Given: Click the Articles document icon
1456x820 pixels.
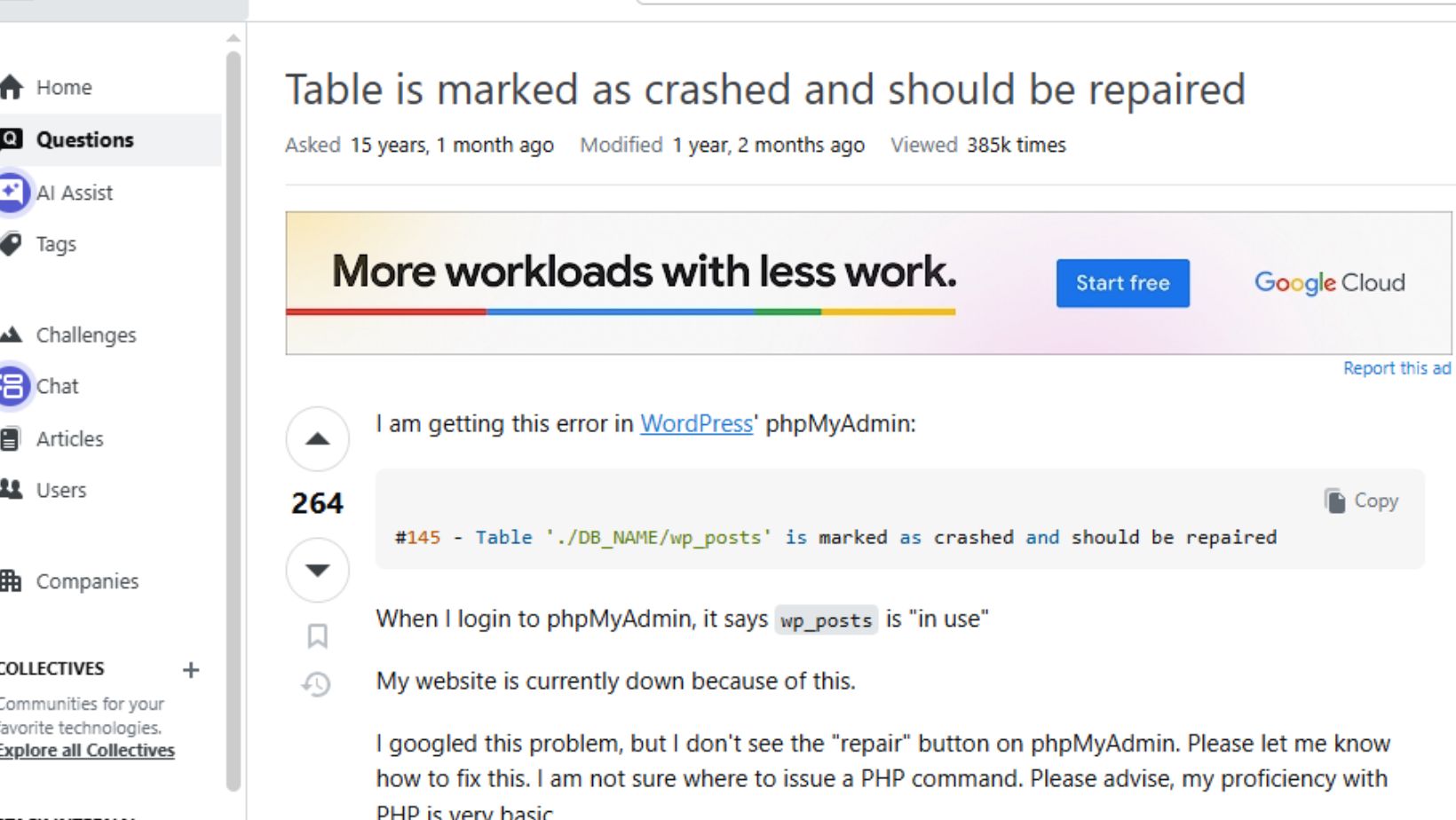Looking at the screenshot, I should click(10, 438).
